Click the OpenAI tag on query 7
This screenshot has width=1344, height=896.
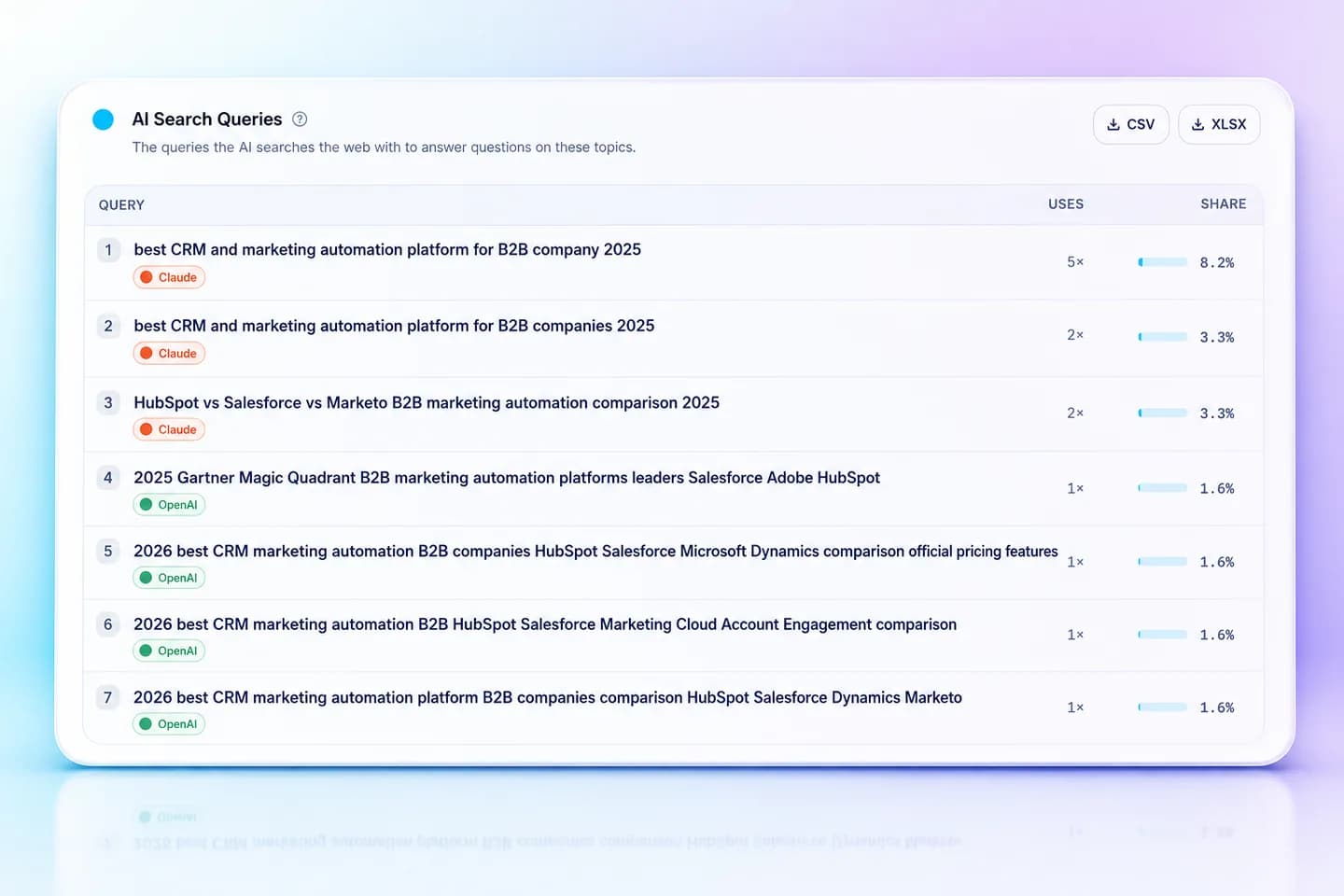click(x=169, y=724)
